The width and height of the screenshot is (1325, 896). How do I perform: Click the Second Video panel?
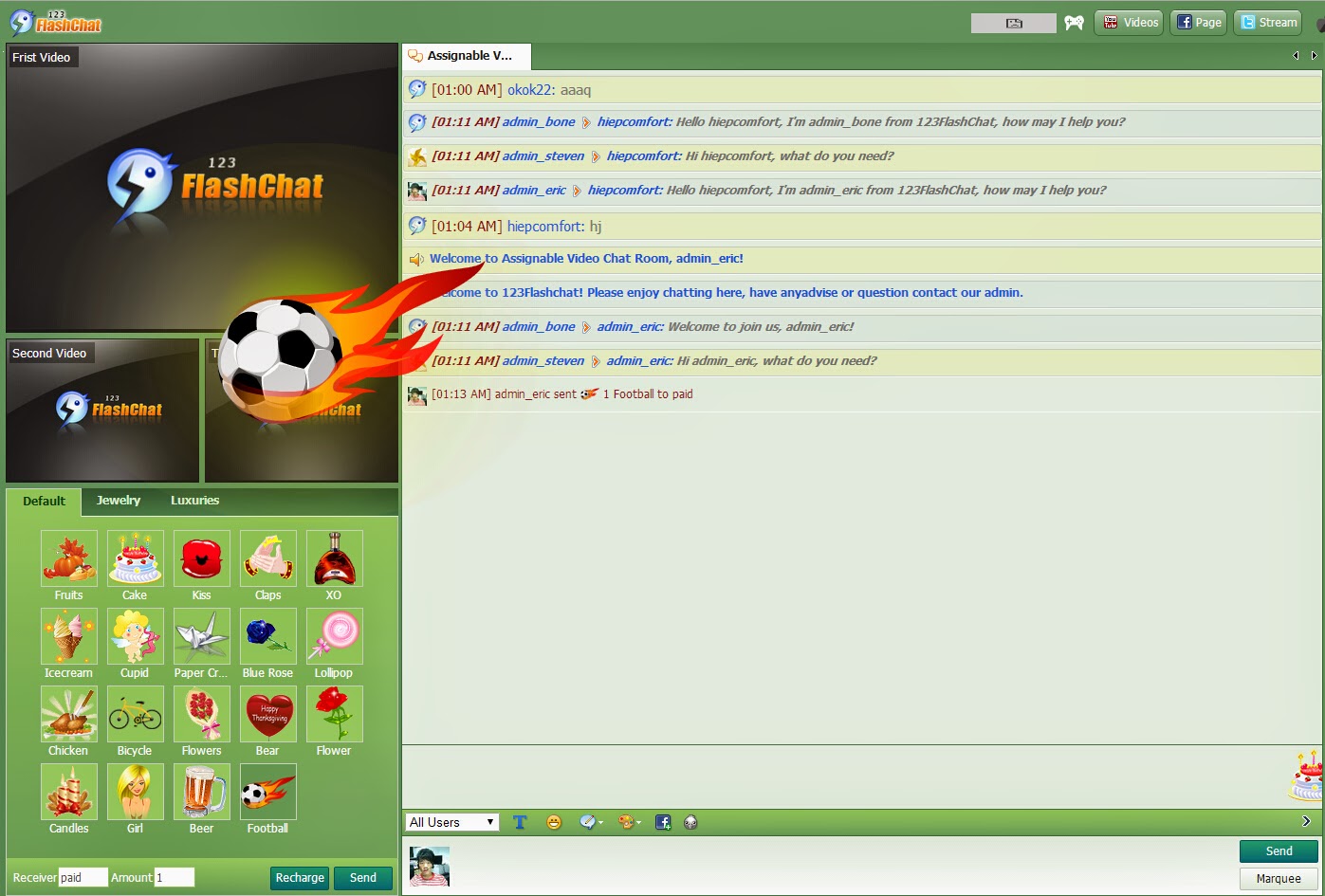tap(102, 411)
